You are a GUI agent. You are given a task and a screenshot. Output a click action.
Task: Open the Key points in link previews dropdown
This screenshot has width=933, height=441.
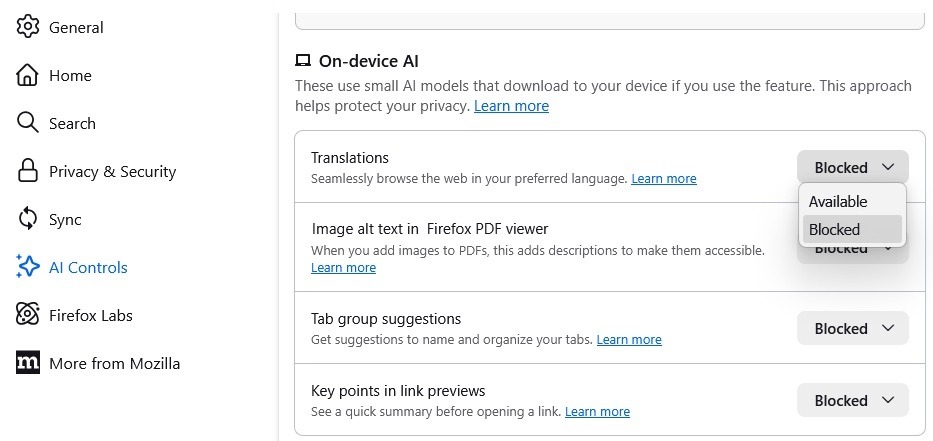852,400
